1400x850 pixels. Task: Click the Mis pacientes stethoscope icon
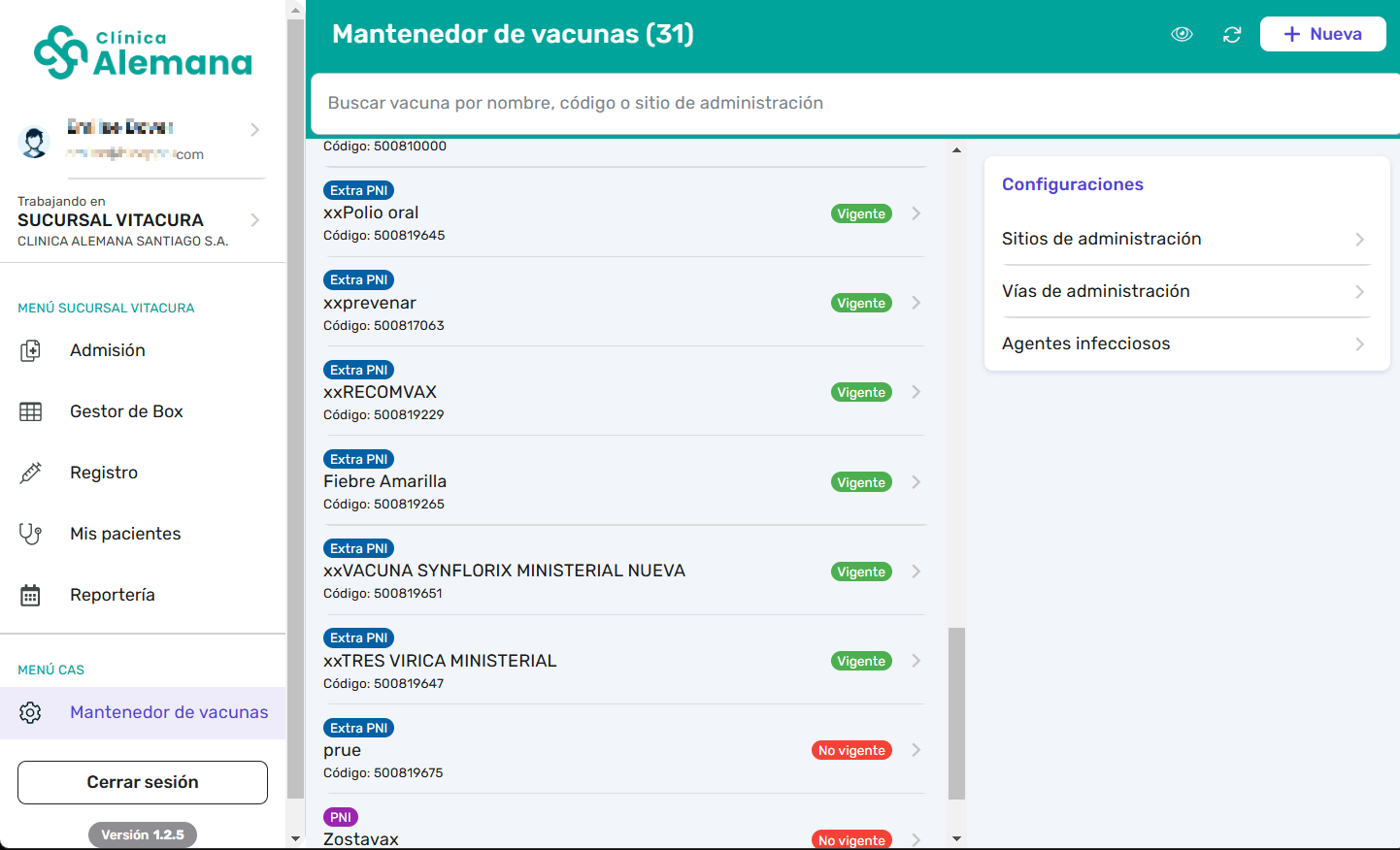31,534
